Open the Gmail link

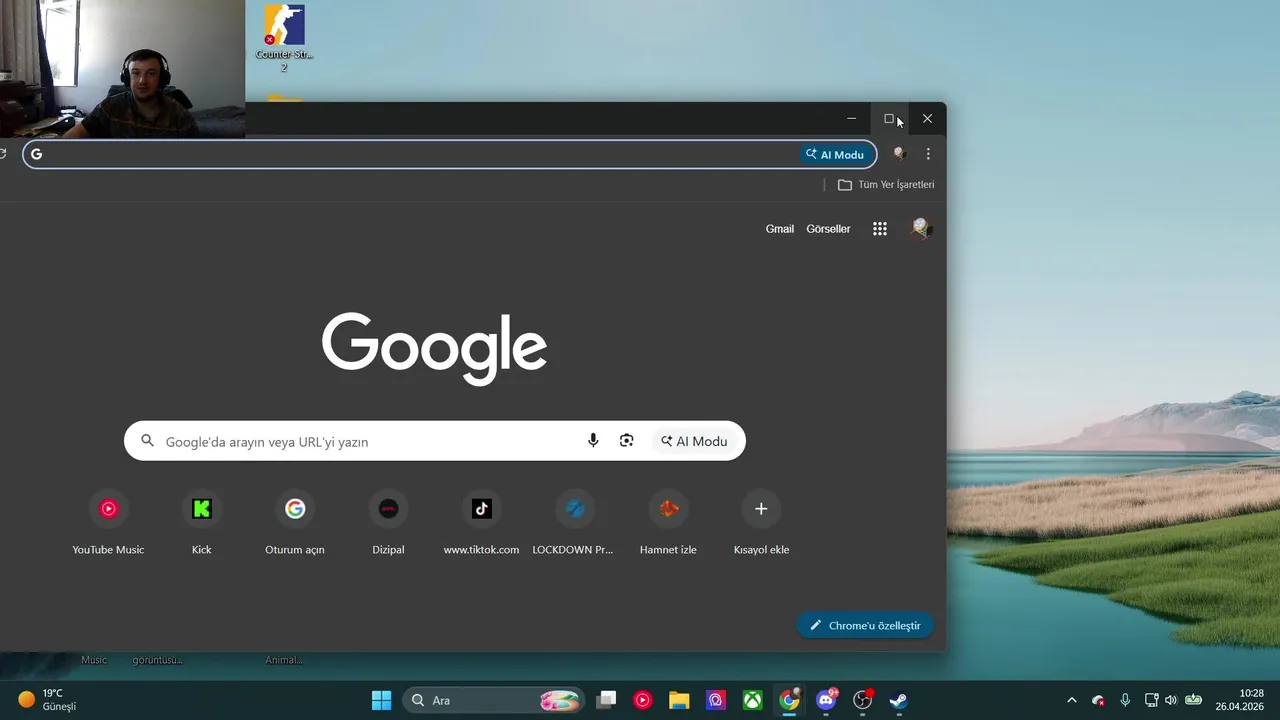780,229
